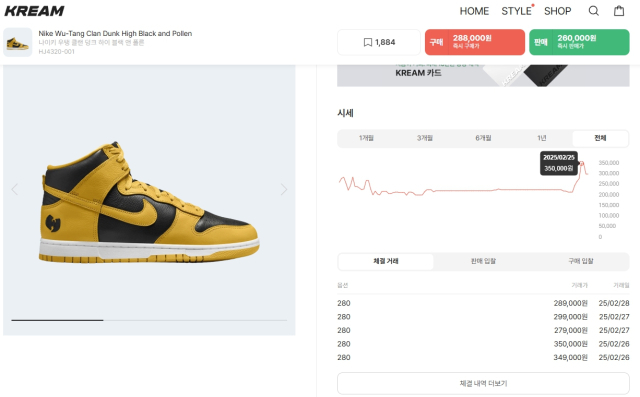Click the small shoe thumbnail in header
Viewport: 640px width, 397px height.
(x=18, y=42)
